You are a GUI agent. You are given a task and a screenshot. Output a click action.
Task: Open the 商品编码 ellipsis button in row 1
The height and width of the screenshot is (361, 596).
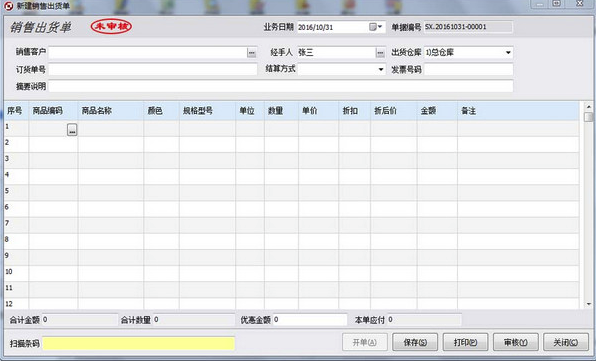pos(72,130)
